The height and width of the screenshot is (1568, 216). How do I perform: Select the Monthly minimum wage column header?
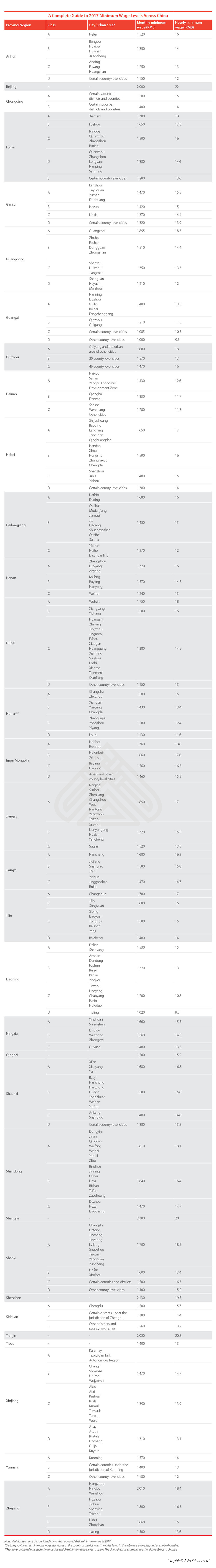[x=151, y=25]
